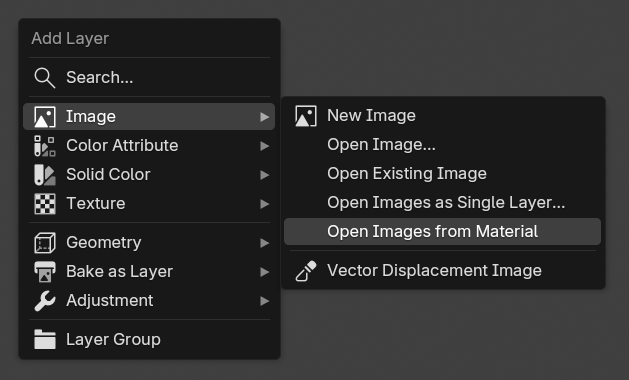Select the Geometry menu entry

pos(149,242)
